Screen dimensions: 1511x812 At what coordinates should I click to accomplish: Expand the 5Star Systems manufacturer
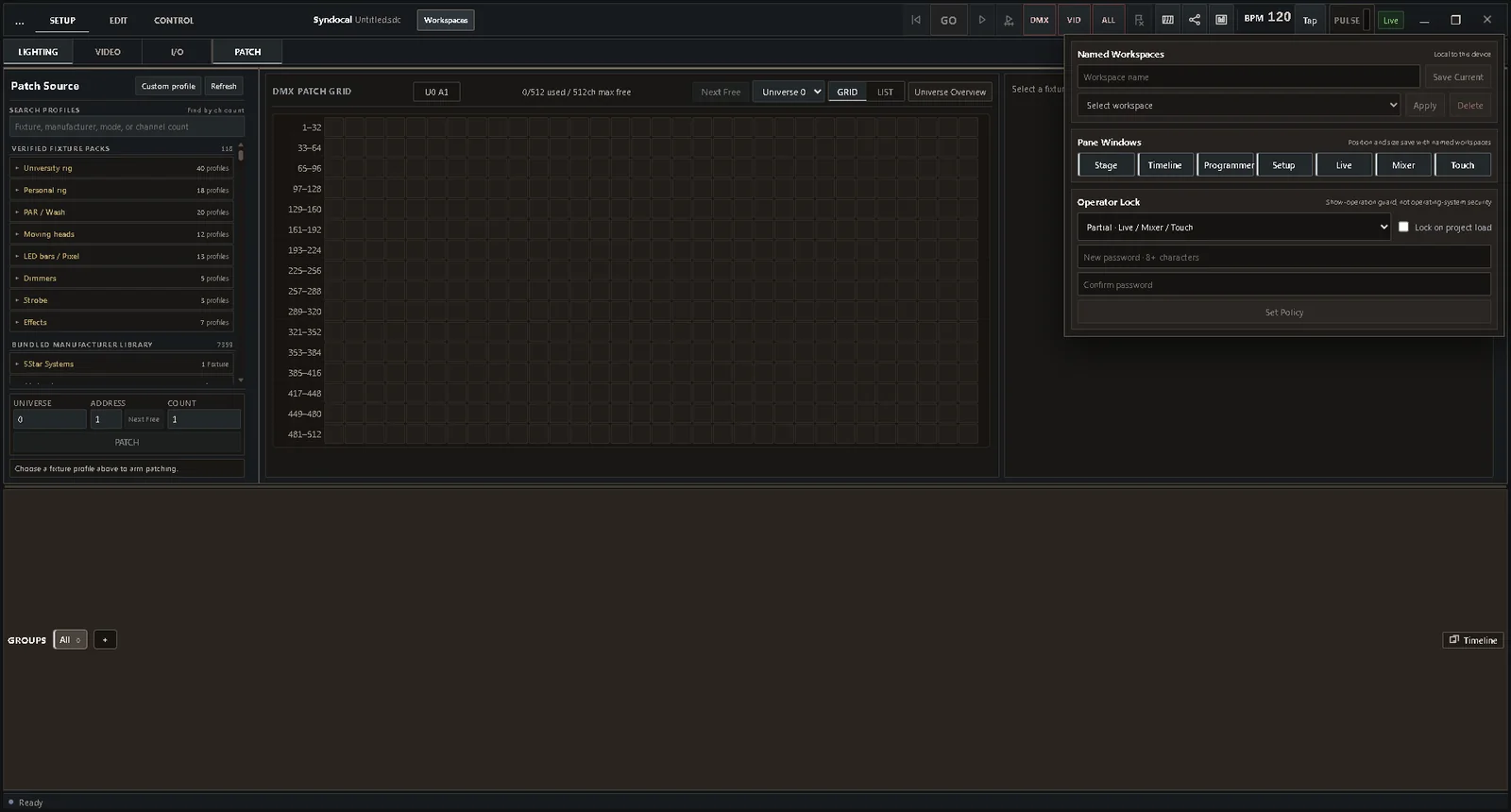(122, 364)
